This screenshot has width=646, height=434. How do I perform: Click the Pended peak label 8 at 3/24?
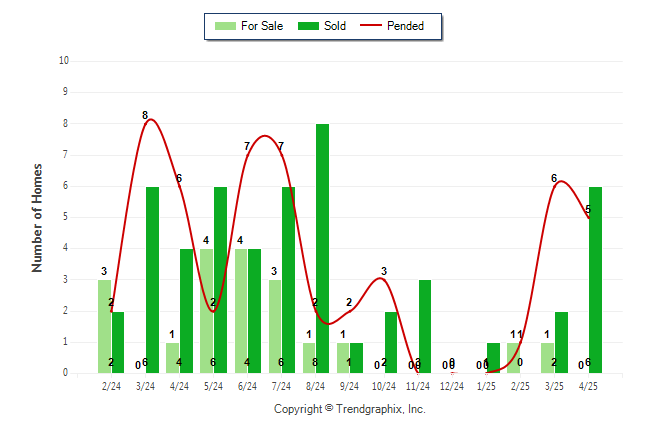[x=145, y=115]
